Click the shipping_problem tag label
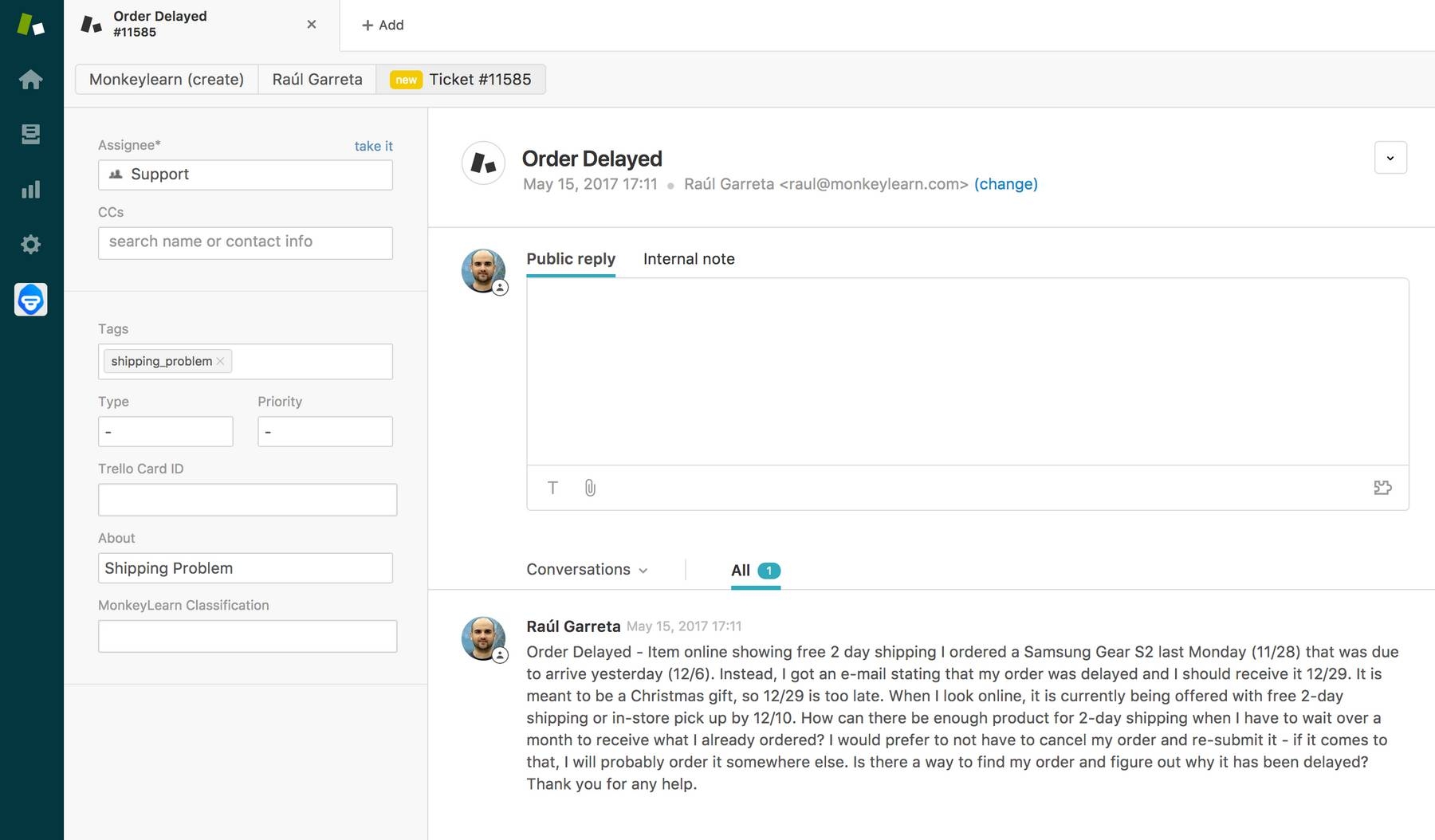The height and width of the screenshot is (840, 1435). (162, 362)
